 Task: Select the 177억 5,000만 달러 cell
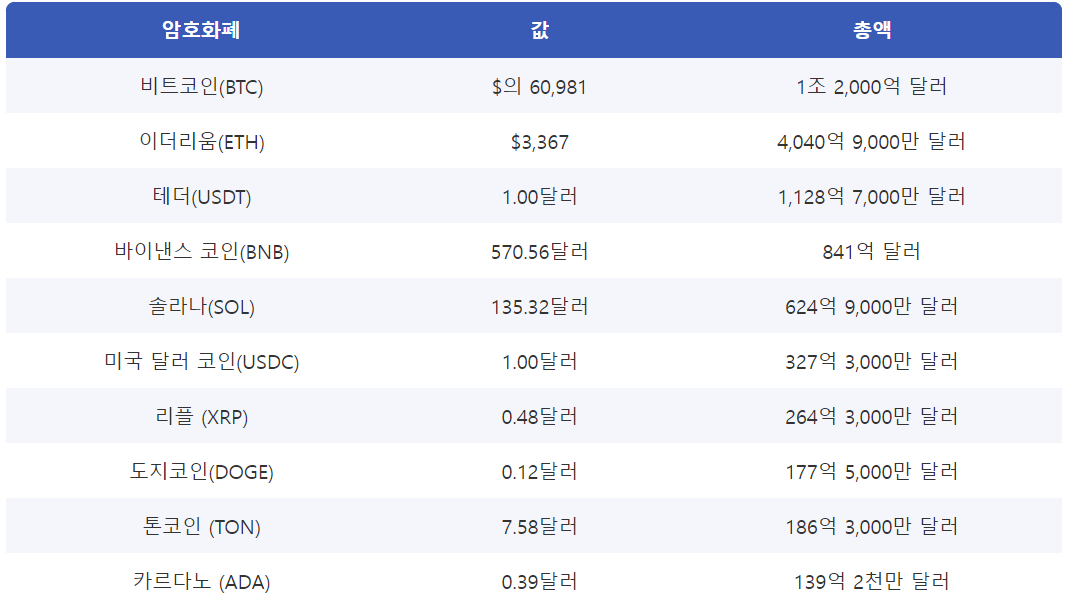871,471
